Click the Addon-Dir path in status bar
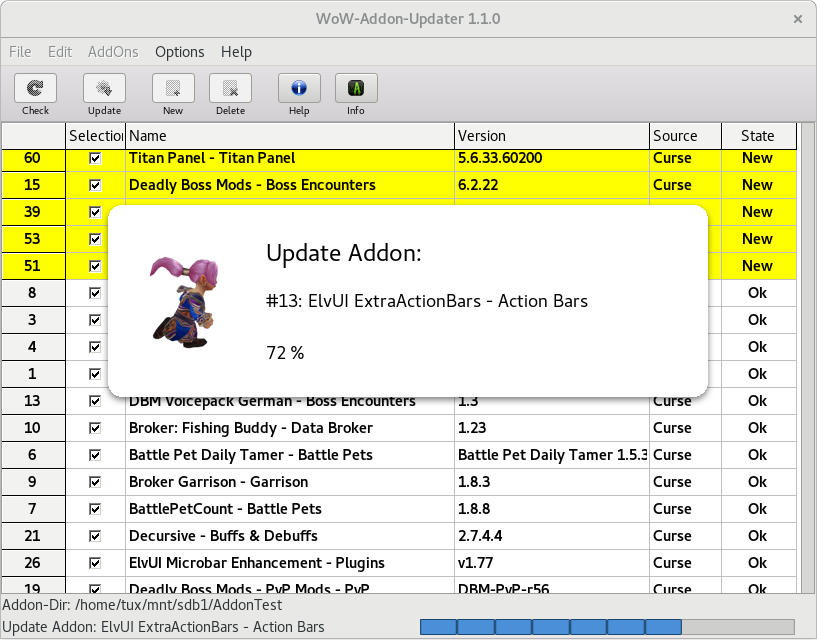The image size is (817, 640). pos(142,605)
